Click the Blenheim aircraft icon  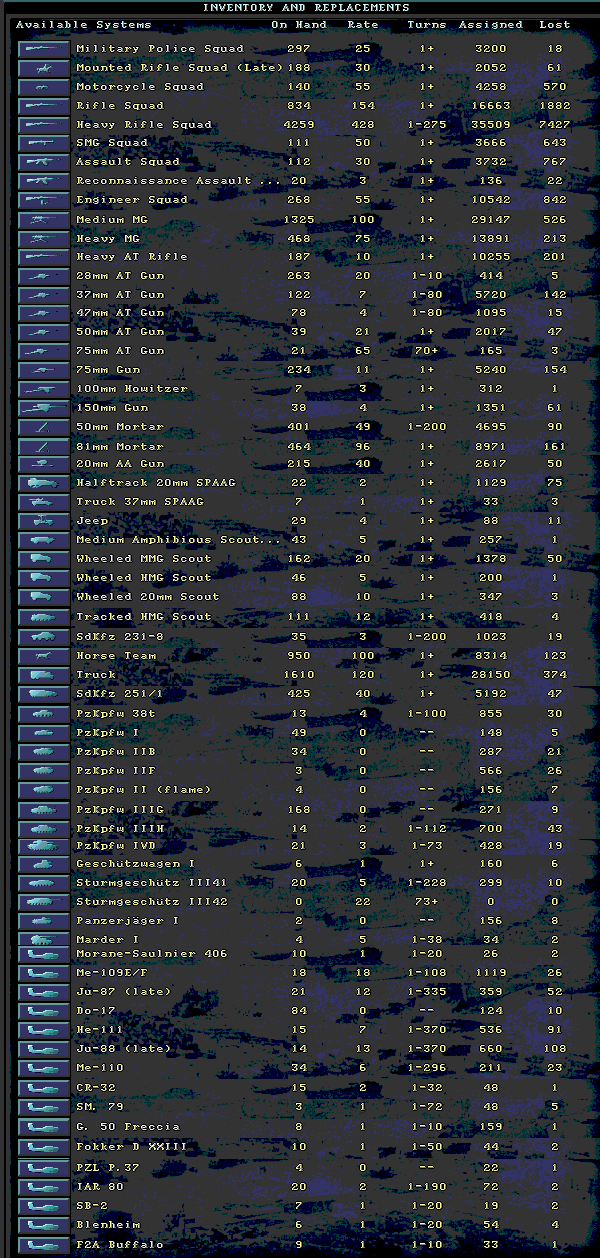coord(44,1225)
